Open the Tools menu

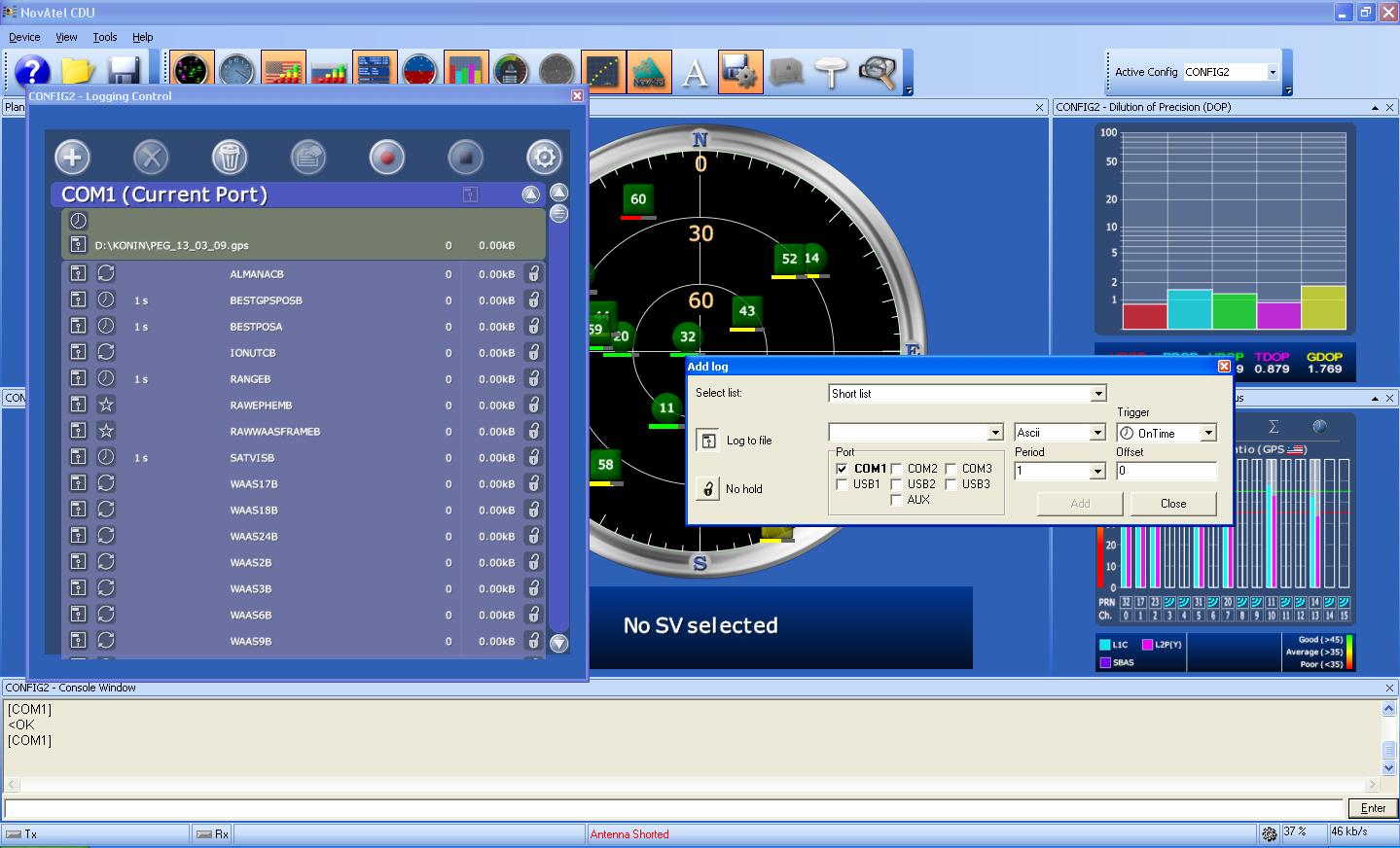[105, 37]
